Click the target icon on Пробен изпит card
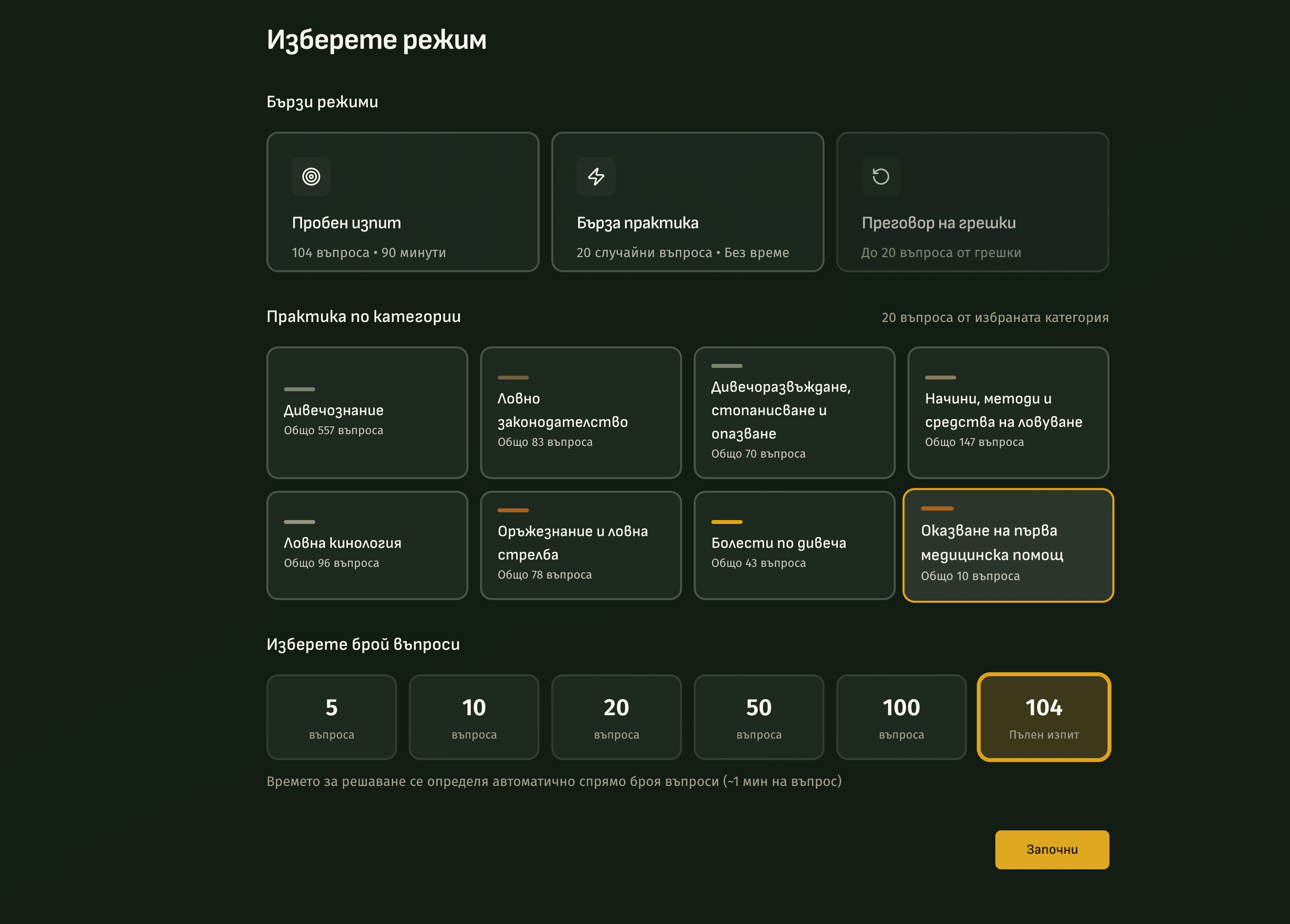1290x924 pixels. tap(311, 176)
